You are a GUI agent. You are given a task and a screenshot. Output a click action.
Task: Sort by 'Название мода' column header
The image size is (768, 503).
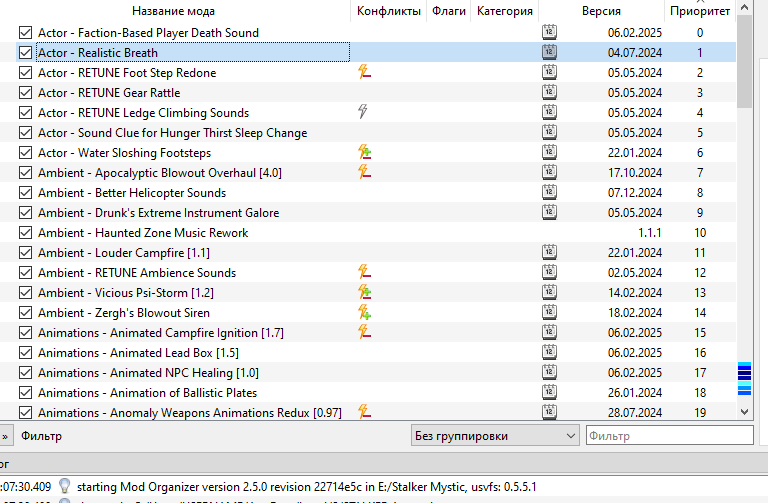(x=173, y=11)
